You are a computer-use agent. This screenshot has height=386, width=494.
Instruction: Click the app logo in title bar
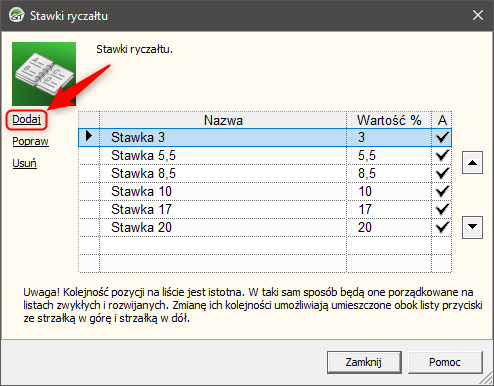click(x=16, y=15)
